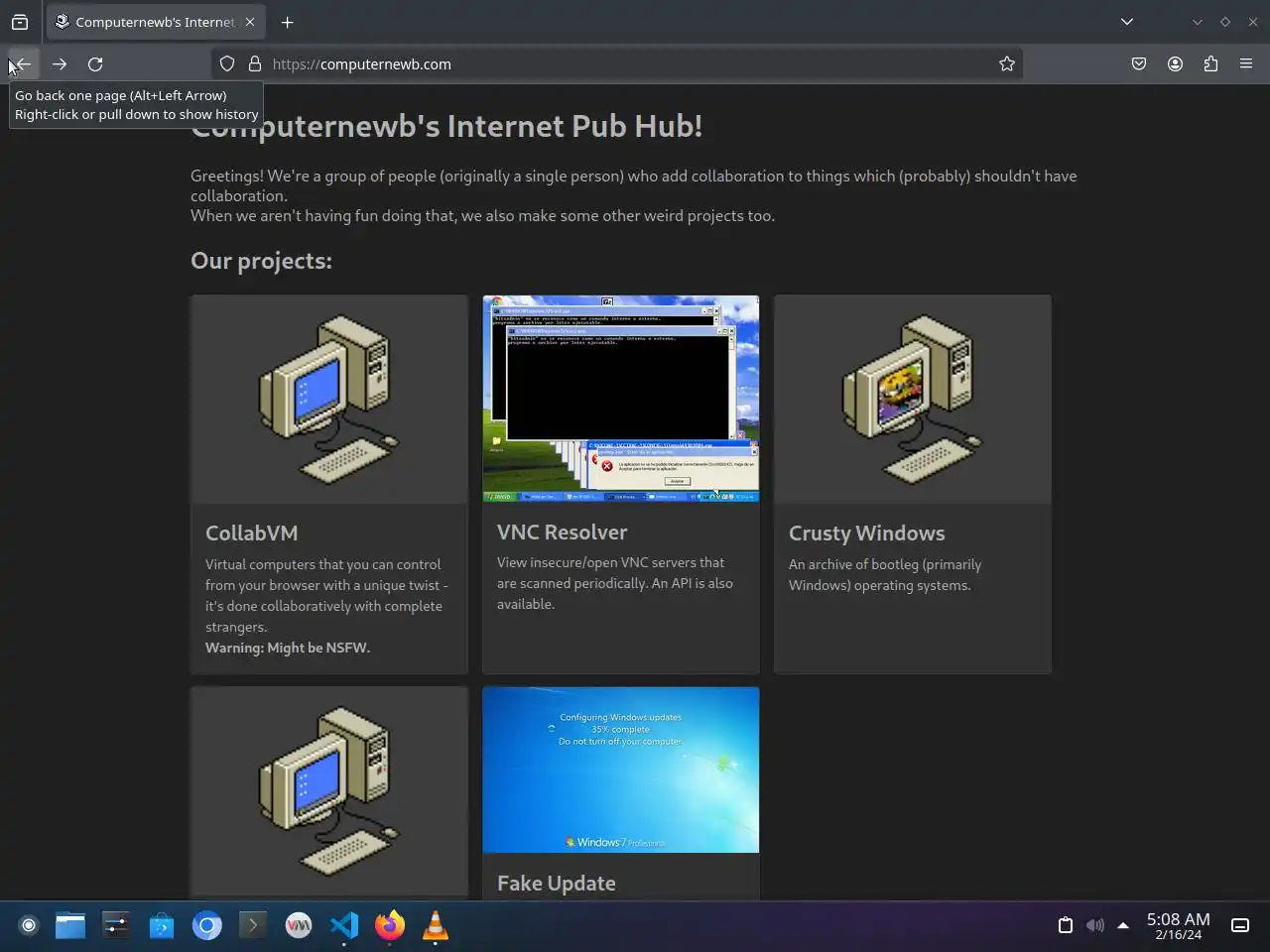Open the clipboard tray icon
This screenshot has width=1270, height=952.
1066,925
